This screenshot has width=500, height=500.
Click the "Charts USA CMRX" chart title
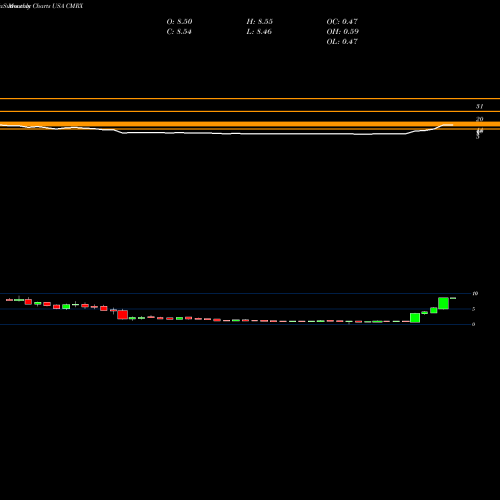point(58,6)
